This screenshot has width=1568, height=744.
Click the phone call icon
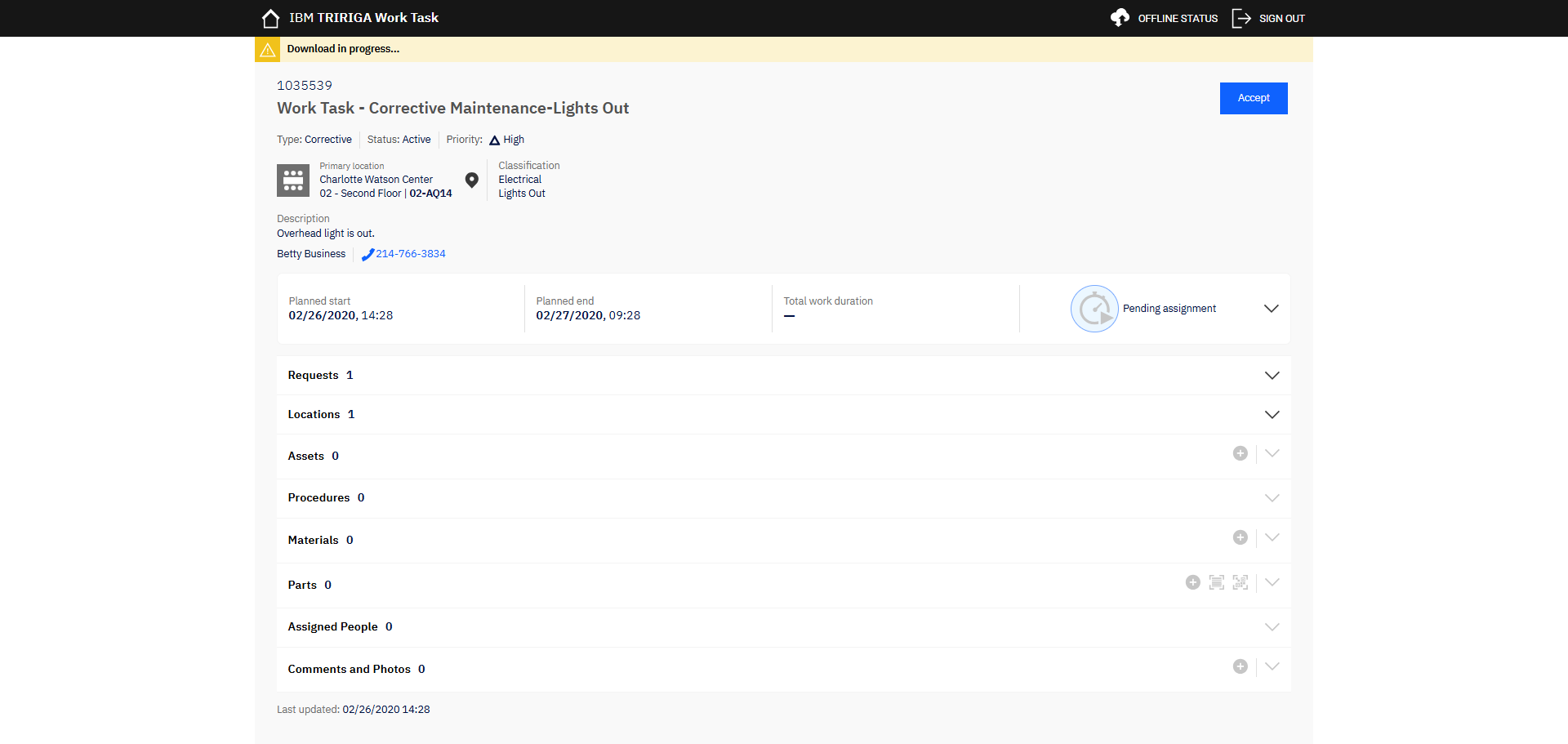[x=367, y=254]
